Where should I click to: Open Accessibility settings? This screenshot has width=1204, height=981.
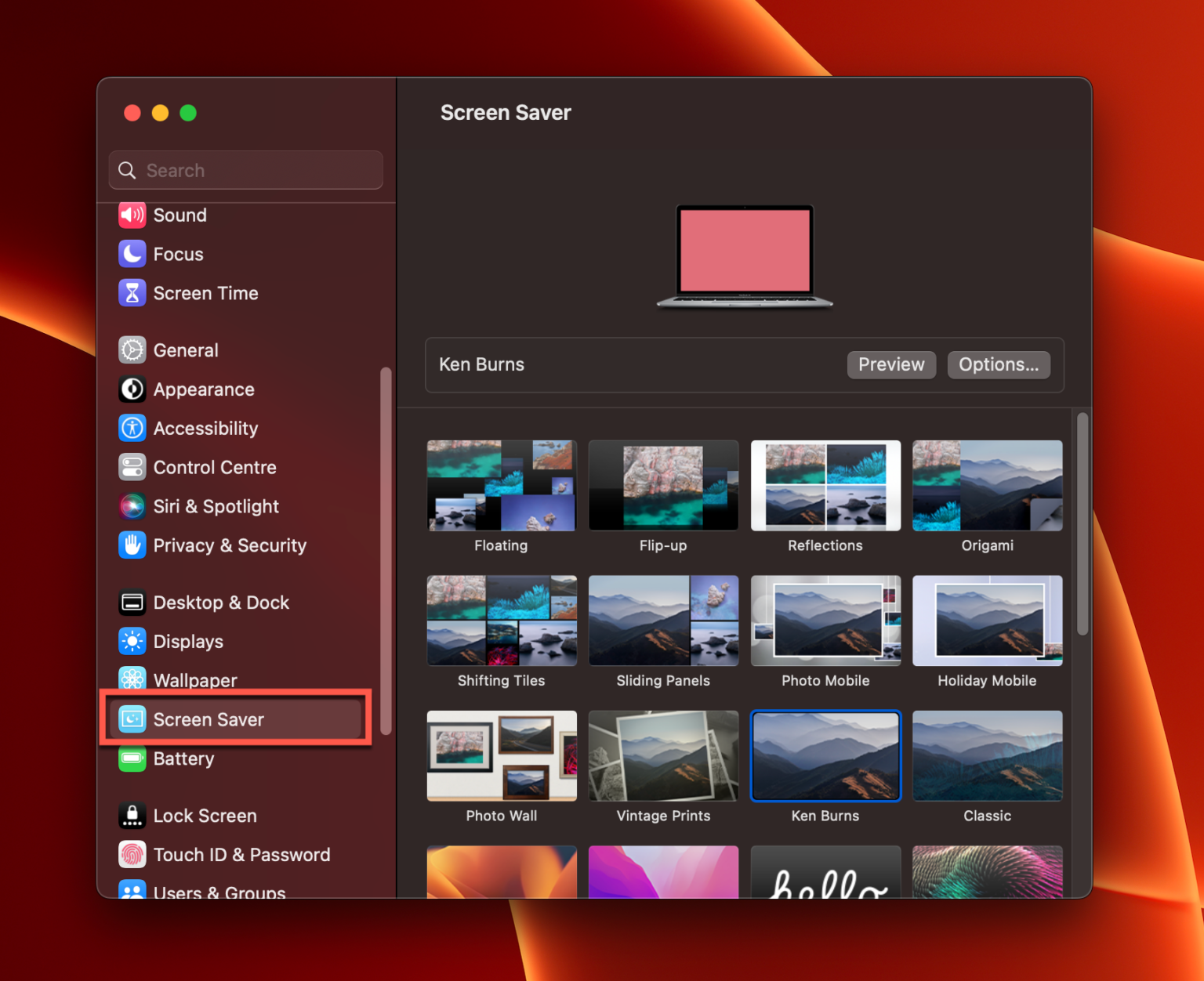click(205, 428)
